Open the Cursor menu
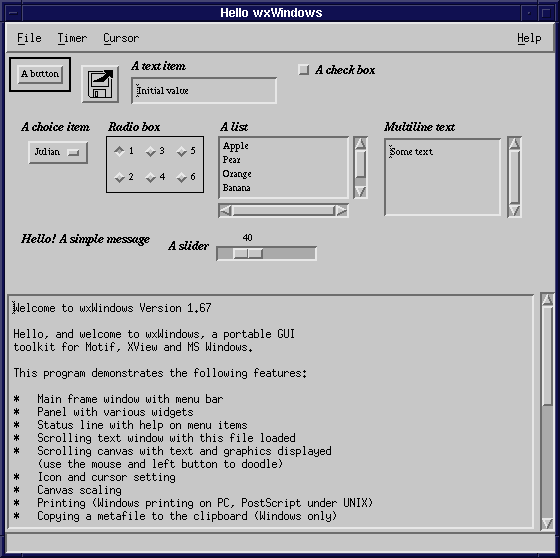Image resolution: width=560 pixels, height=558 pixels. point(121,38)
